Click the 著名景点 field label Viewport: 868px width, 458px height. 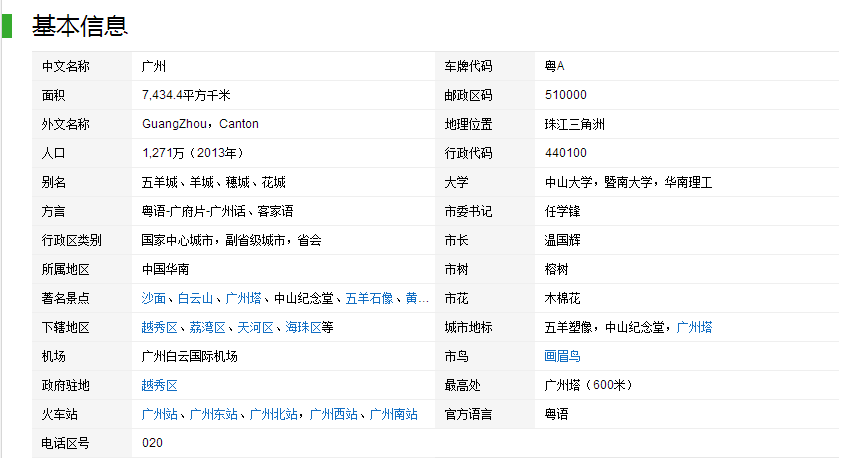click(x=65, y=299)
